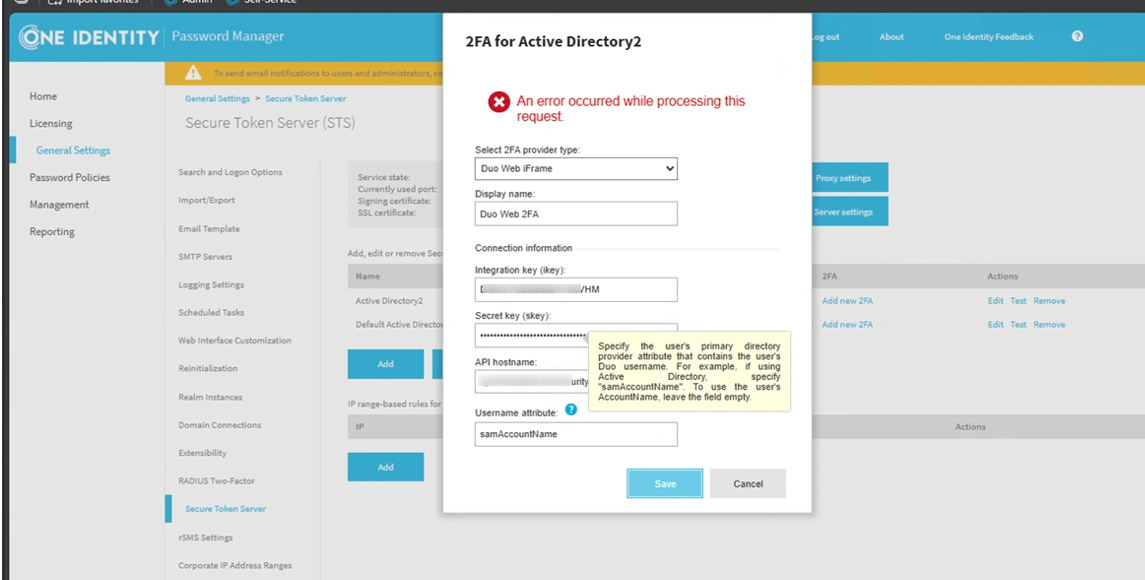Click Remove link for Default Active Directory
This screenshot has width=1145, height=580.
point(1049,325)
